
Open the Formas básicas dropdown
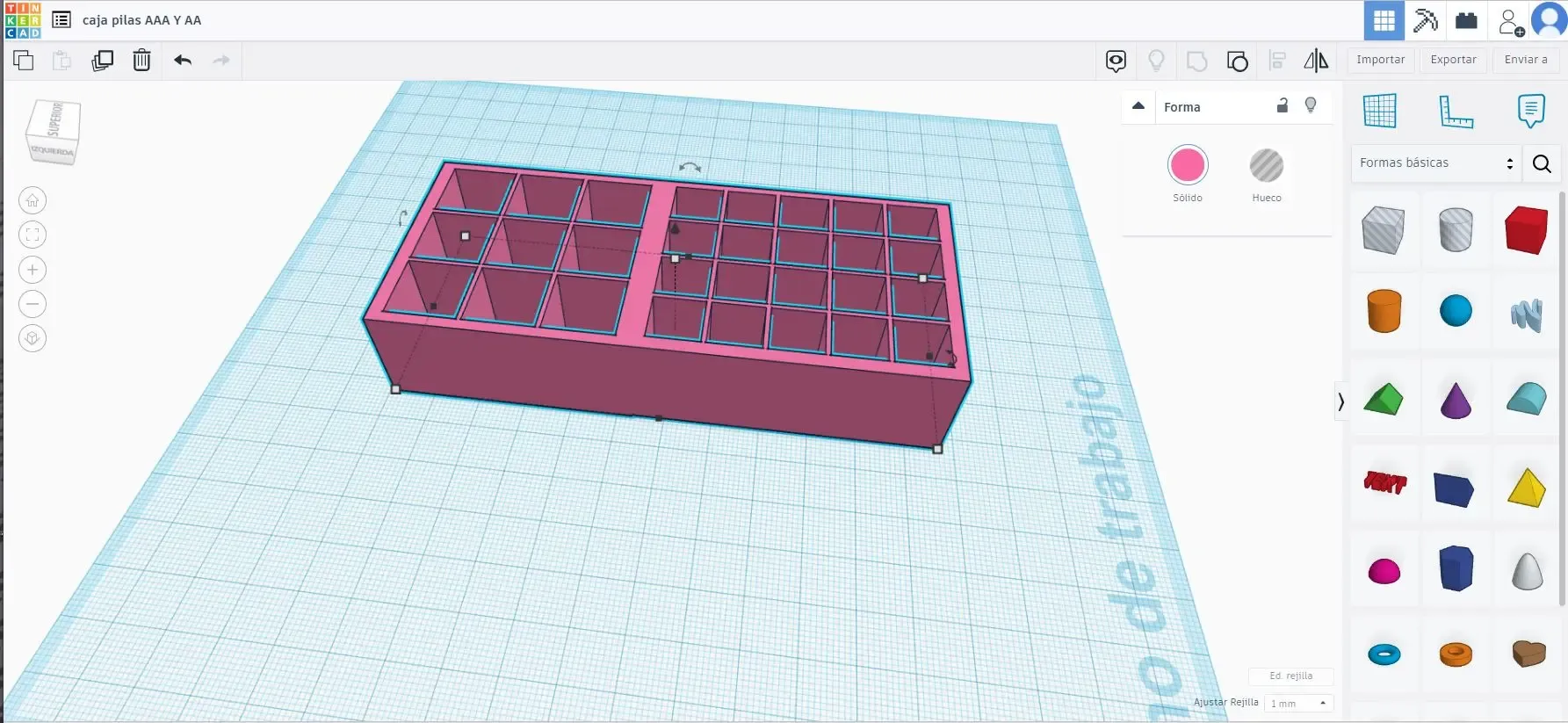1436,163
